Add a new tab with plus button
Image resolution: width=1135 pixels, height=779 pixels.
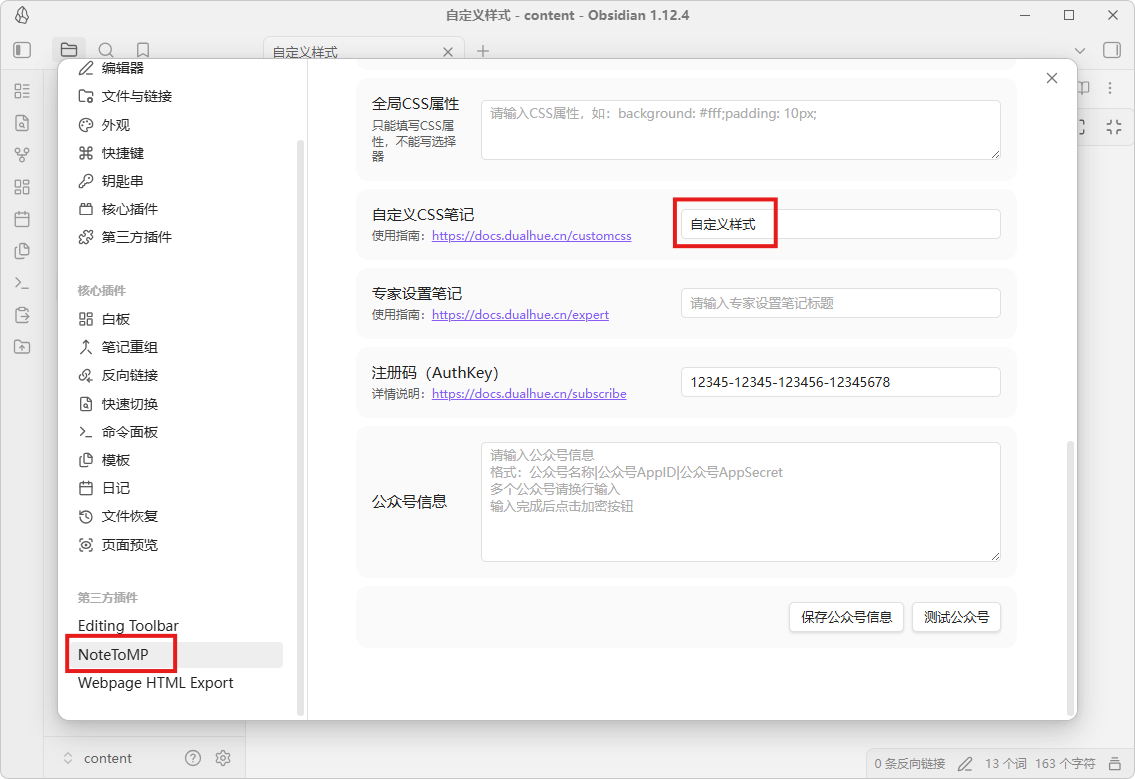click(x=483, y=51)
